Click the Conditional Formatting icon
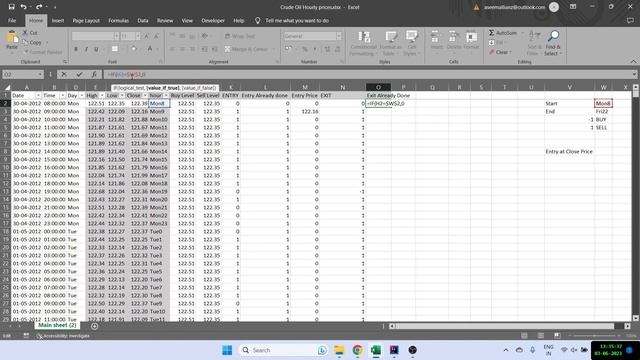The image size is (640, 360). 363,38
